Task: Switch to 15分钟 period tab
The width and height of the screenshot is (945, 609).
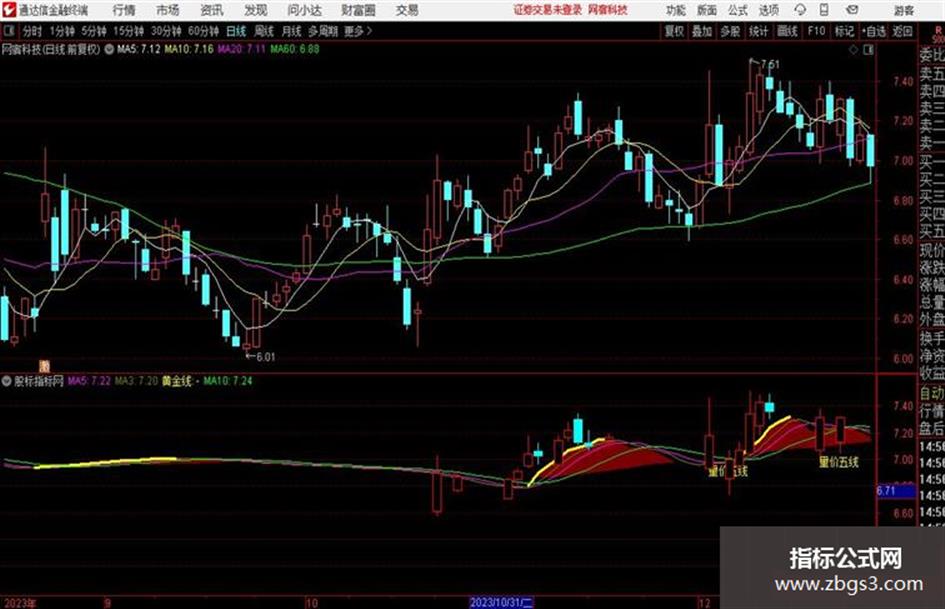Action: pyautogui.click(x=128, y=31)
